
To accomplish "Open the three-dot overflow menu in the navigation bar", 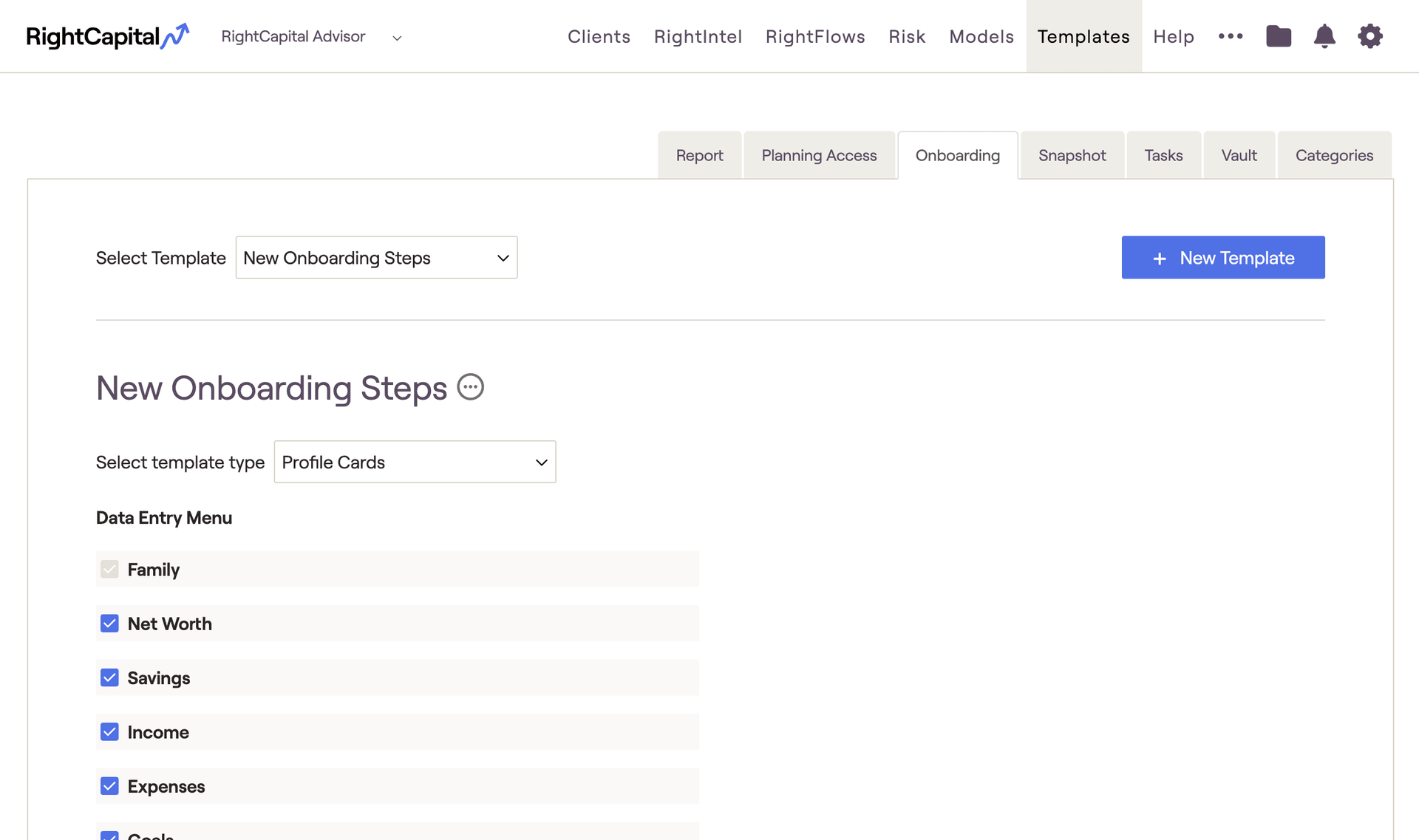I will pyautogui.click(x=1231, y=36).
